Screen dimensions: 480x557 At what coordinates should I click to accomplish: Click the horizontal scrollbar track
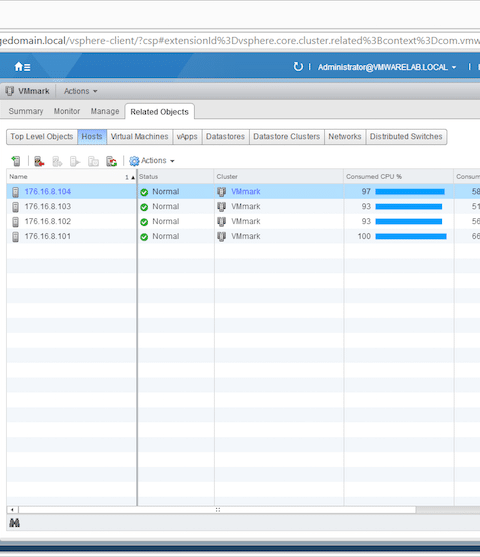tap(448, 510)
